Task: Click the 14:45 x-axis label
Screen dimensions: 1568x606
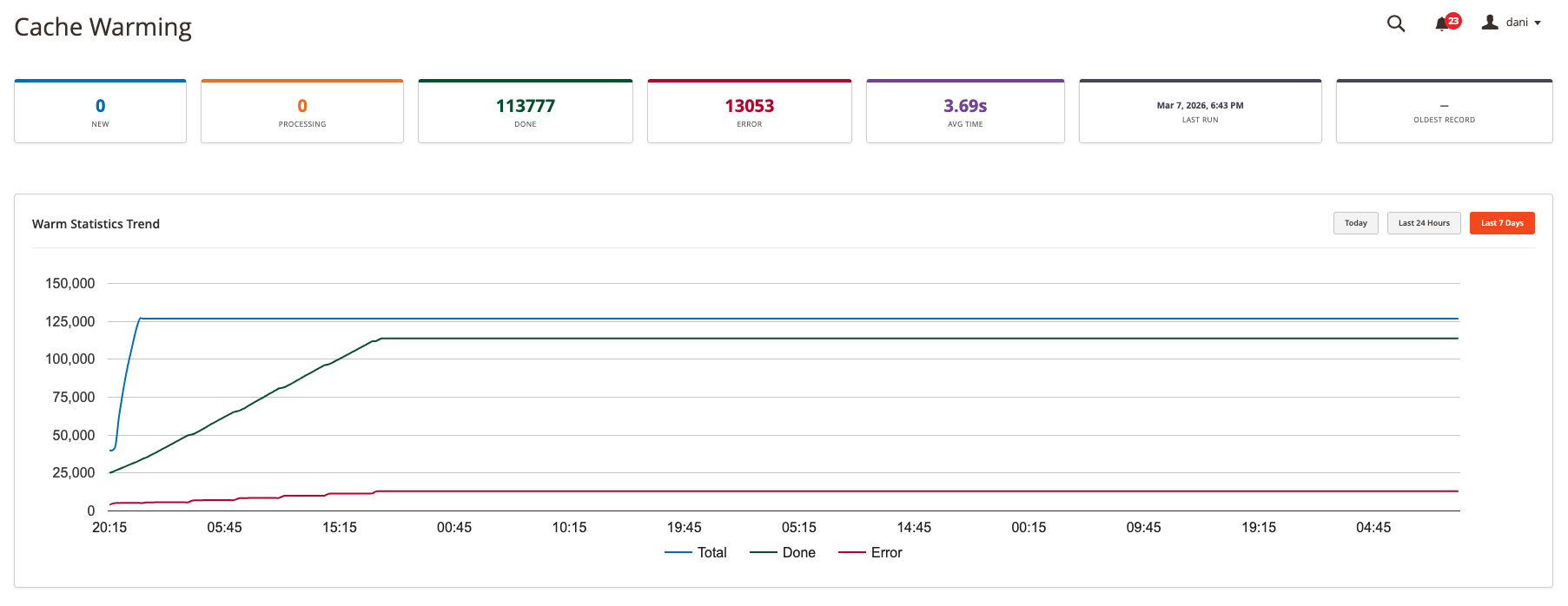Action: pos(914,527)
